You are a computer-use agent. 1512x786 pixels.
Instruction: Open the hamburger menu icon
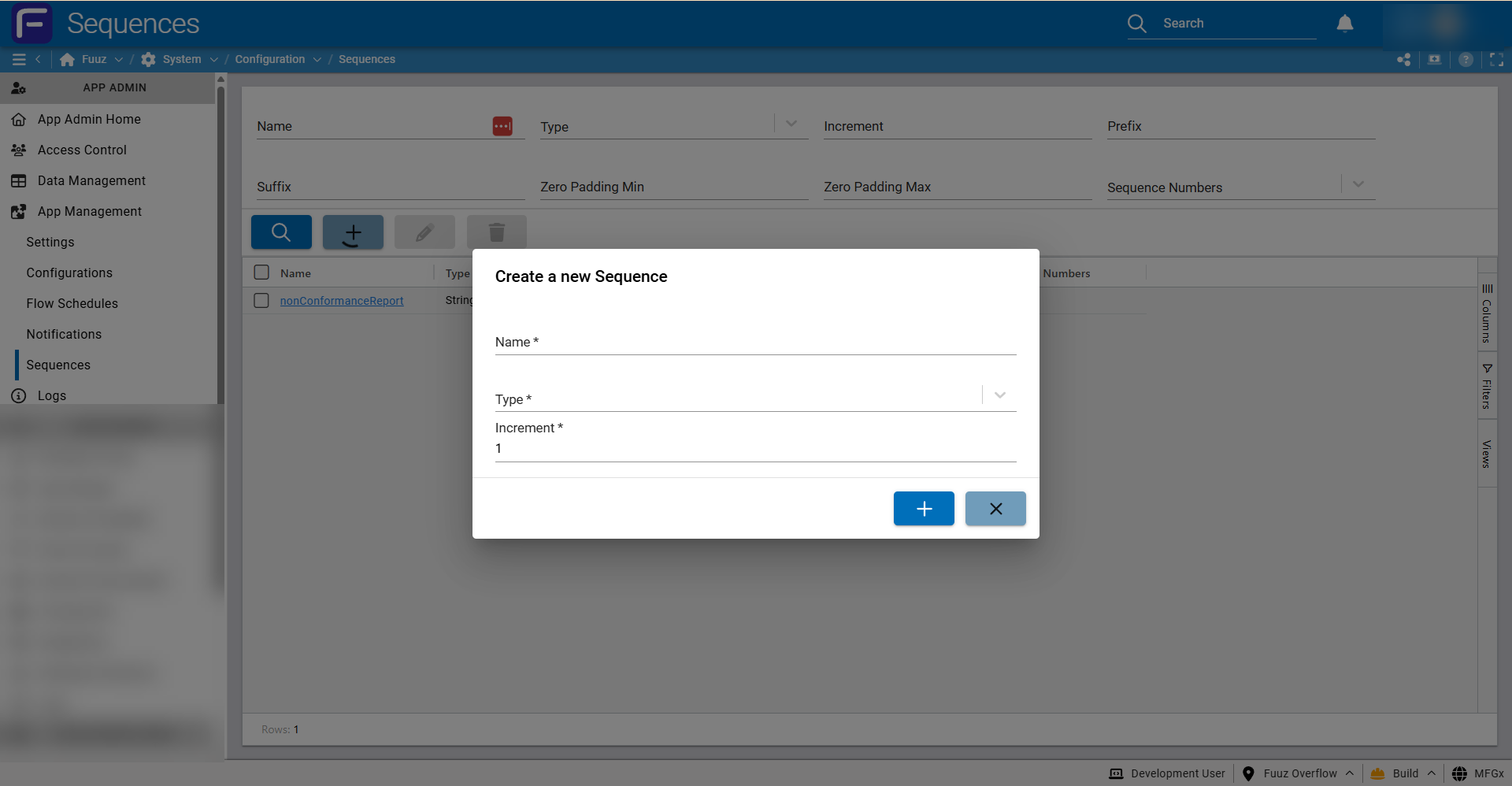(x=19, y=60)
